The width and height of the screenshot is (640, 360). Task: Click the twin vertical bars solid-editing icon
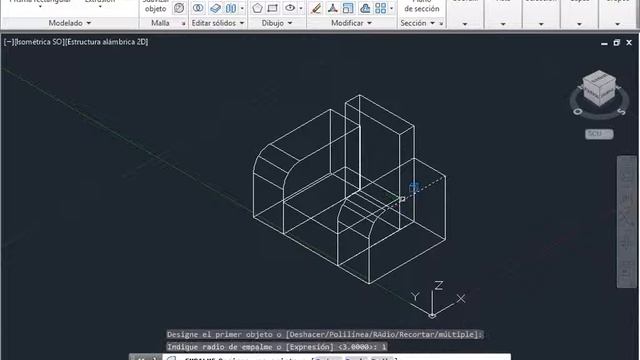(231, 8)
